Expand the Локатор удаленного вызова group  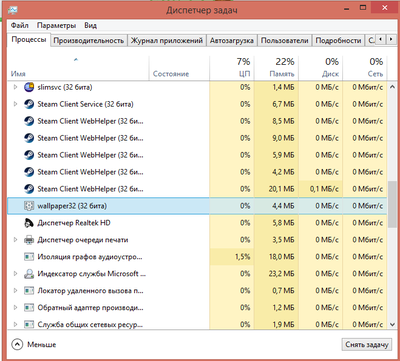15,291
